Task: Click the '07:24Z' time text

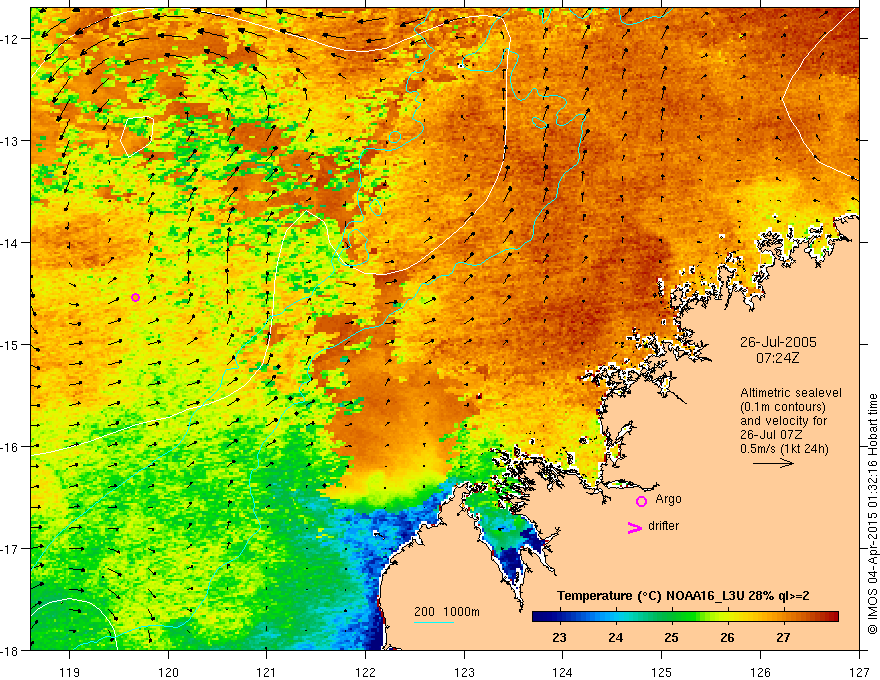Action: 777,358
